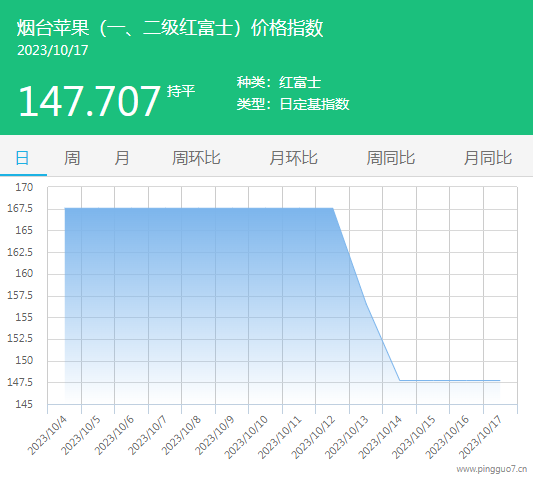Screen dimensions: 533x481
Task: Click the 2023/10/4 x-axis label
Action: tap(47, 435)
